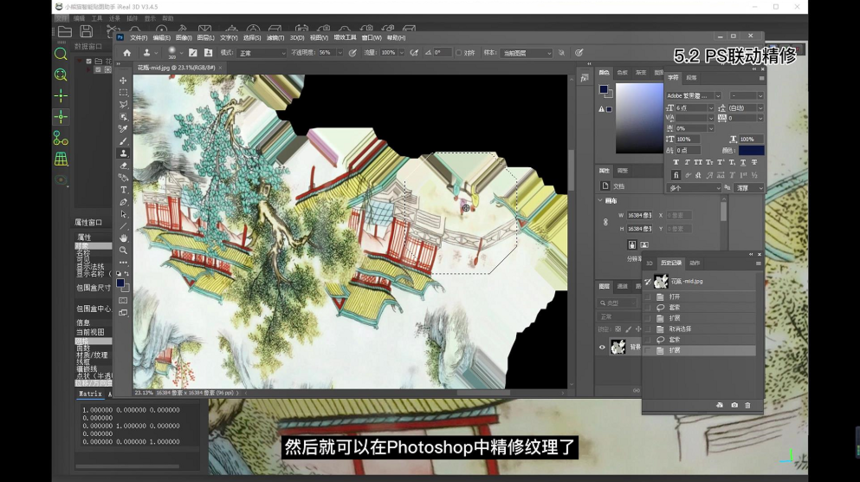
Task: Click the foreground color swatch in Color panel
Action: pos(603,89)
